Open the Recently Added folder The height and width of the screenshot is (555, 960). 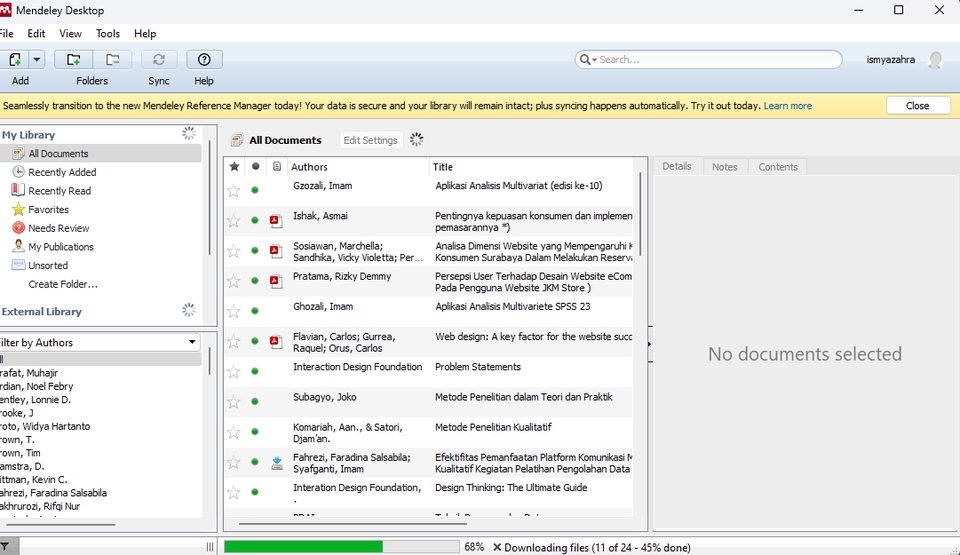62,172
